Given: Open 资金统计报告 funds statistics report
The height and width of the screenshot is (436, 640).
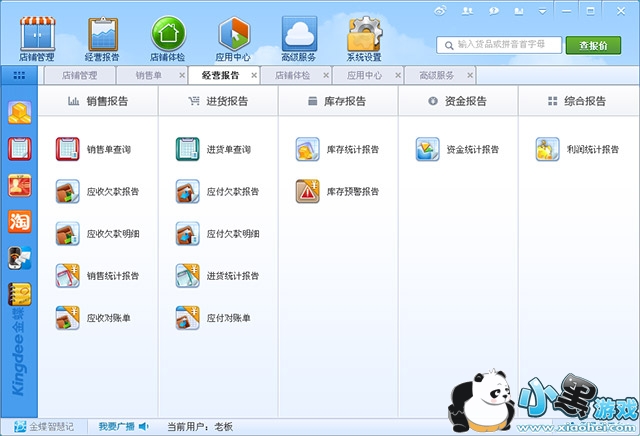Looking at the screenshot, I should 457,149.
